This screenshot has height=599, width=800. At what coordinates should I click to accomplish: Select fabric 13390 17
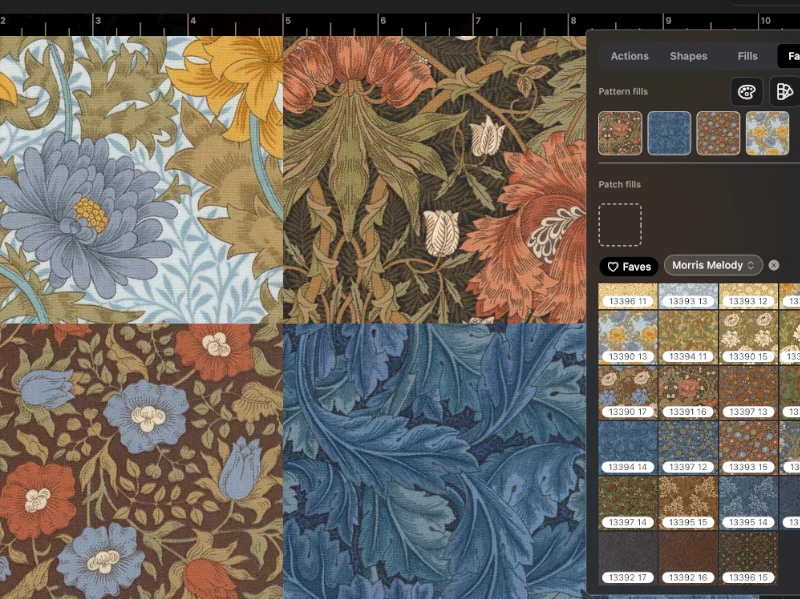pyautogui.click(x=628, y=392)
